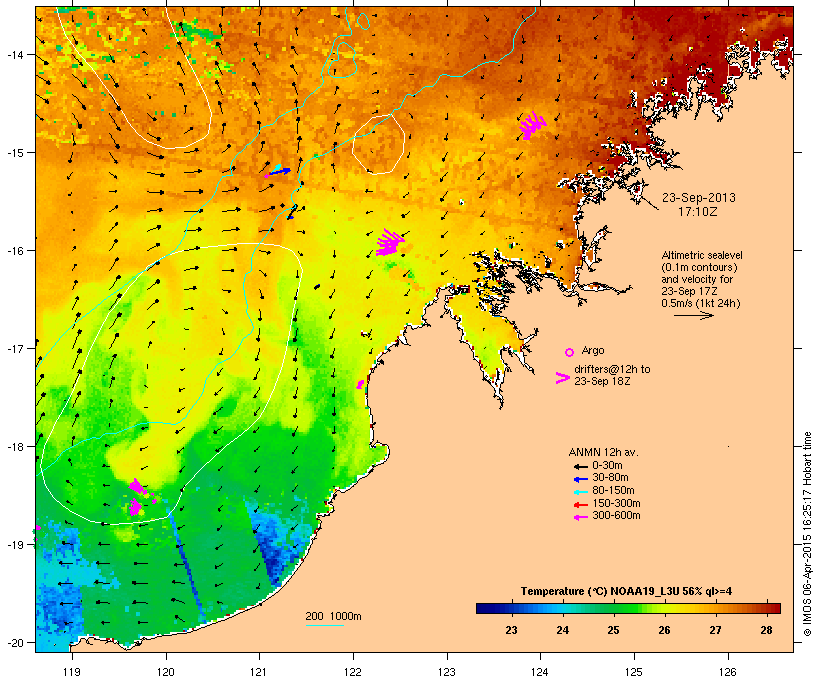The image size is (820, 680).
Task: Click the latitude axis label -17
Action: click(x=15, y=348)
